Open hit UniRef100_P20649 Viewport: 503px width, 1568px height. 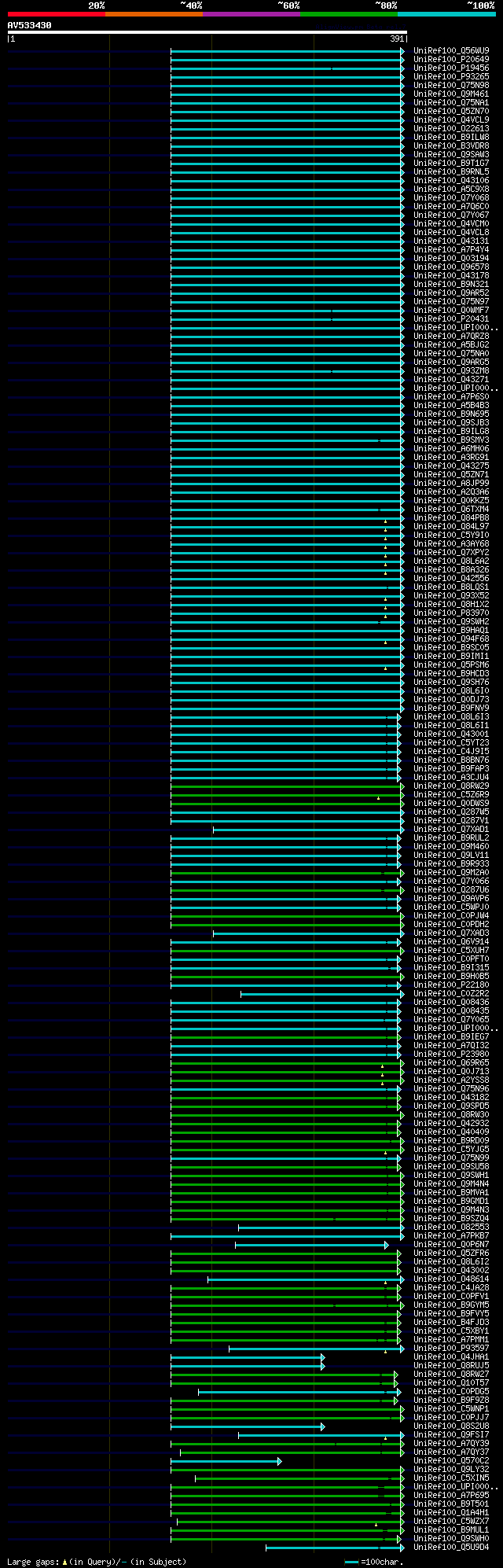(x=451, y=59)
